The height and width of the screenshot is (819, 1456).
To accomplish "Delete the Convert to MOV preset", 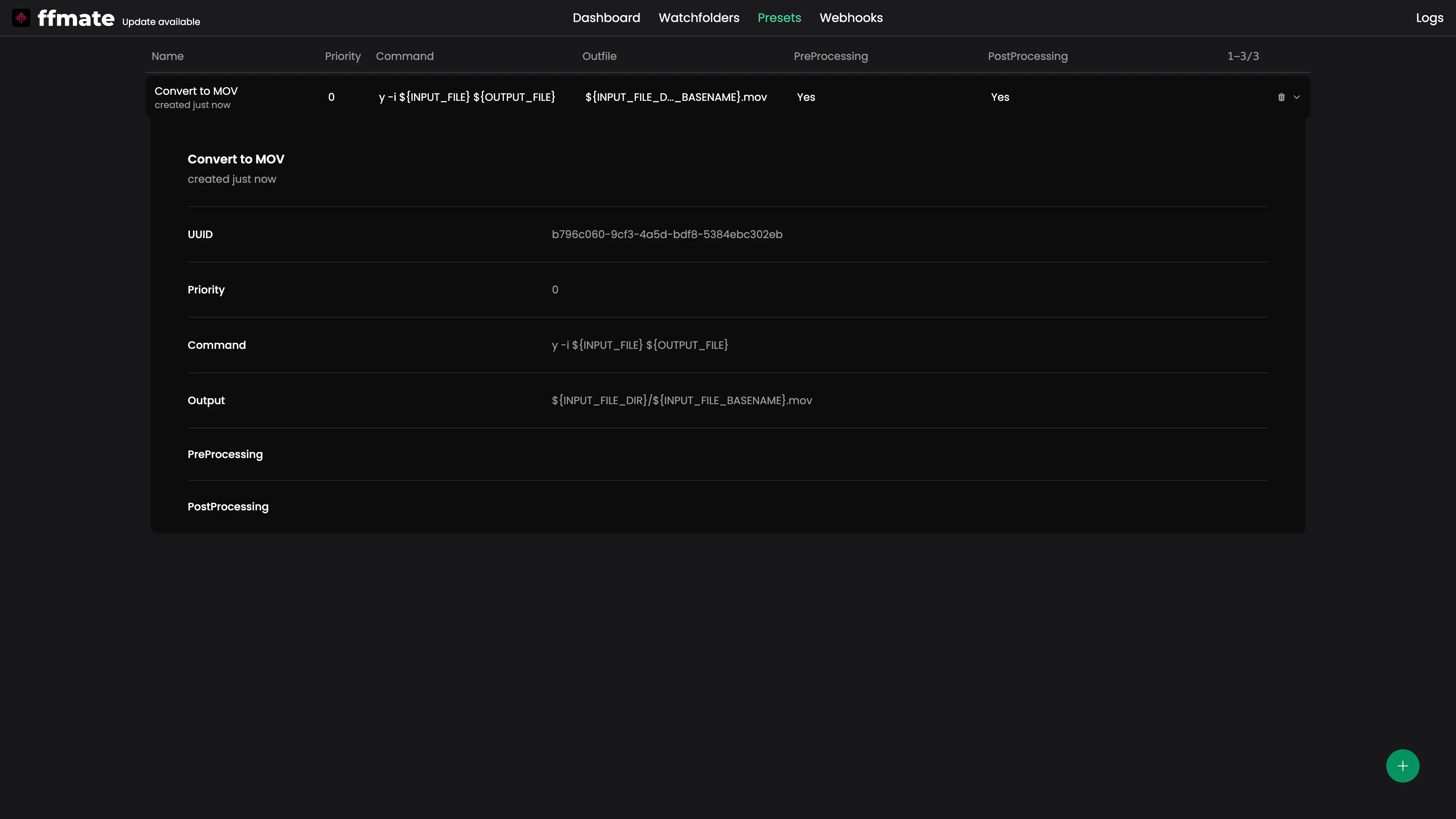I will [1281, 97].
